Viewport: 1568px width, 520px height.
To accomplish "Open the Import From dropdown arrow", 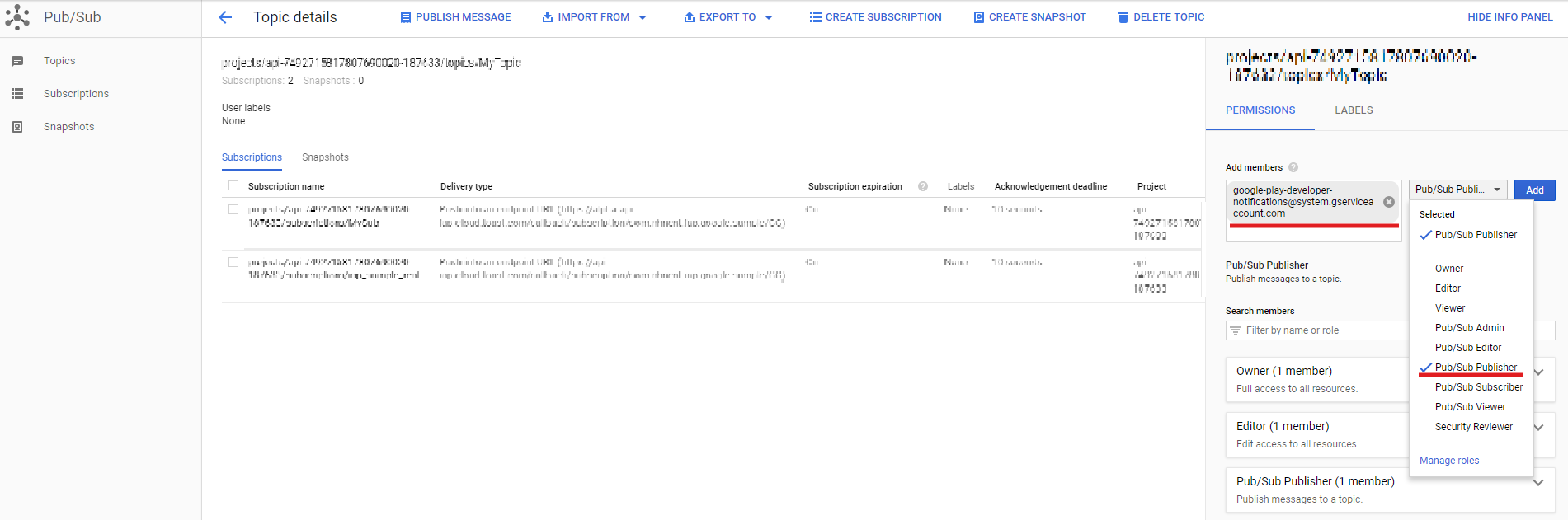I will [x=643, y=17].
